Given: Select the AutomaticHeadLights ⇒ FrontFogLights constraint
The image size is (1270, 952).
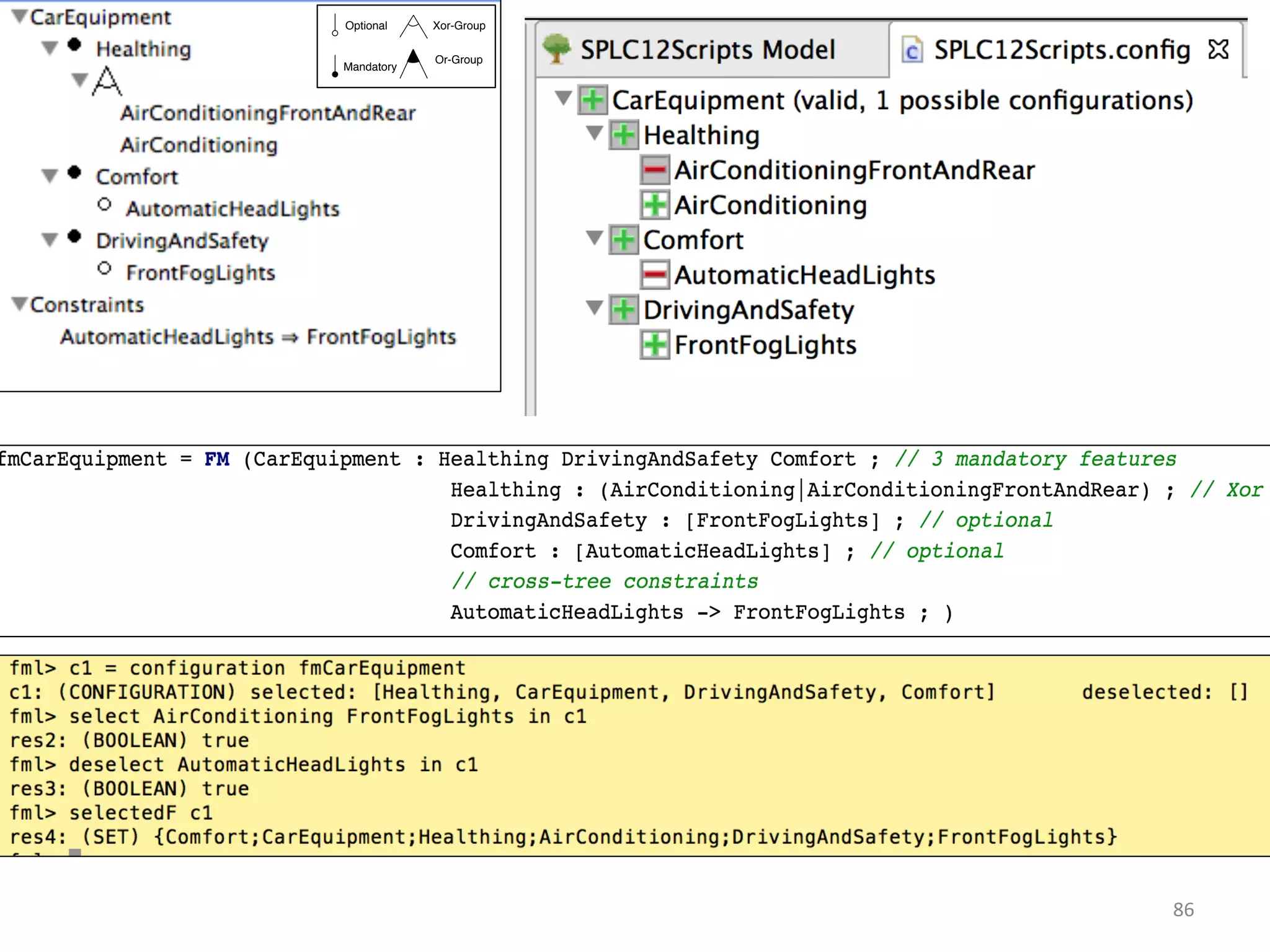Looking at the screenshot, I should 258,337.
